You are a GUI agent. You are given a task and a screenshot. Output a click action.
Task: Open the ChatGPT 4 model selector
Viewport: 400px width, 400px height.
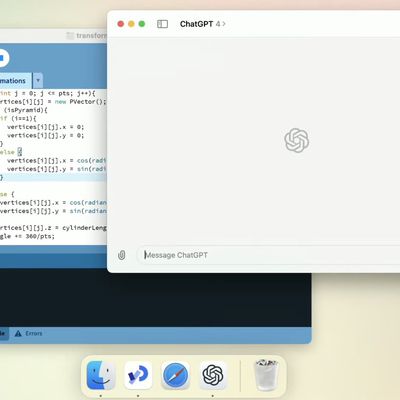(203, 24)
